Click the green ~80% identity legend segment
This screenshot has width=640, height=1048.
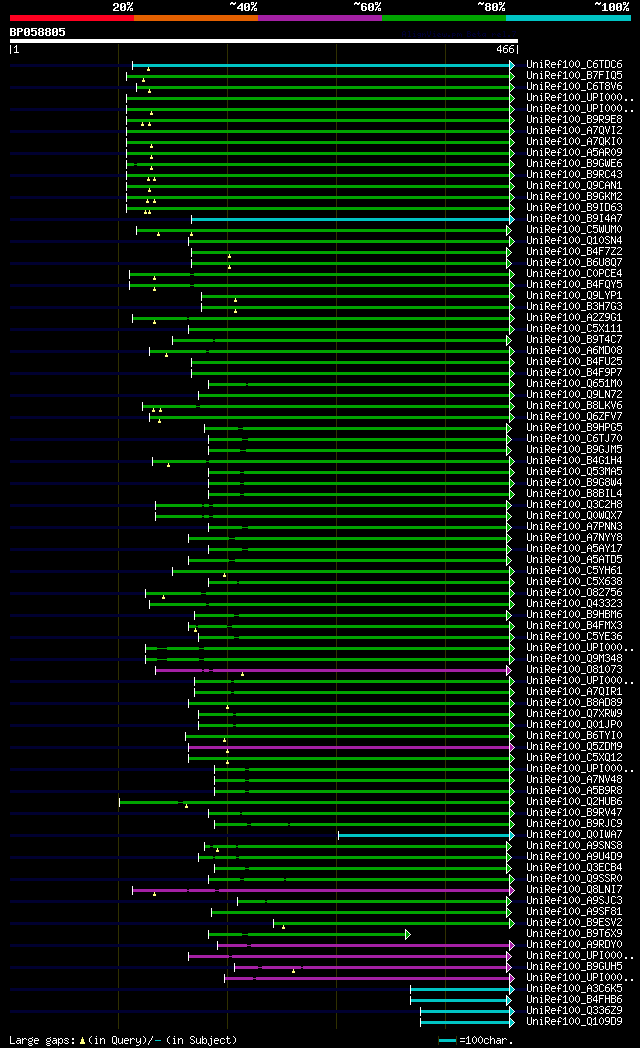tap(444, 18)
